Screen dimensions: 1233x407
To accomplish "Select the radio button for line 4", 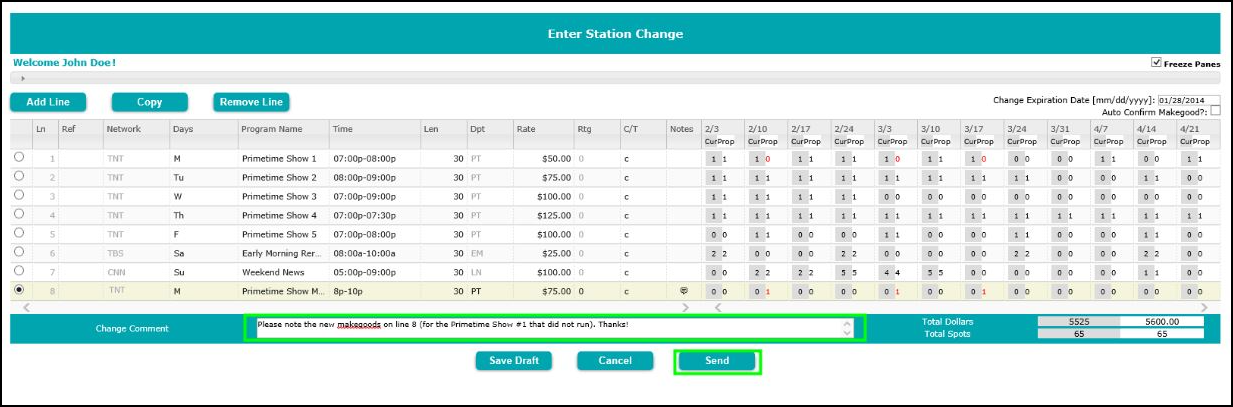I will point(19,214).
